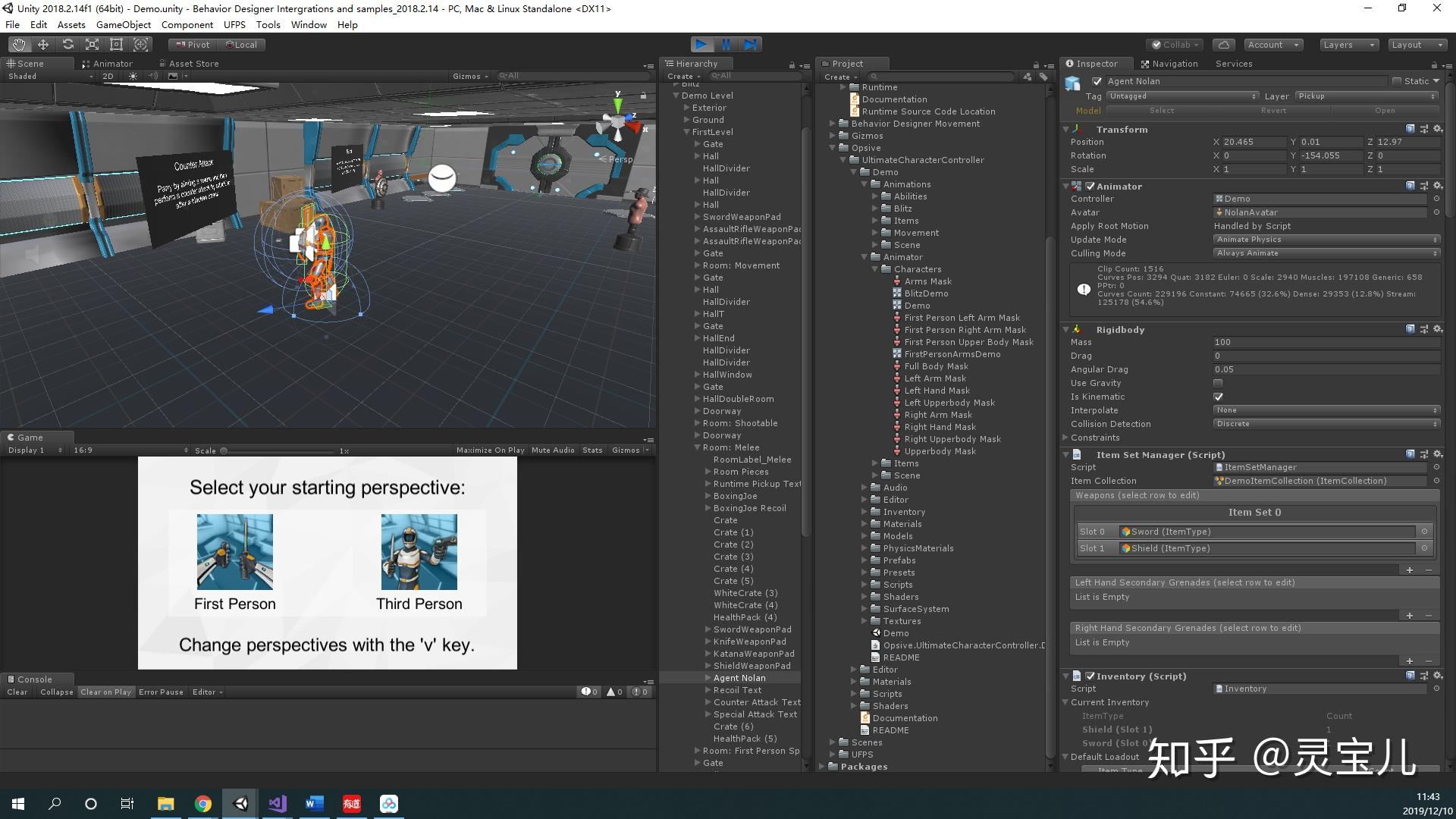The image size is (1456, 819).
Task: Select the Rect Transform tool
Action: pyautogui.click(x=116, y=45)
